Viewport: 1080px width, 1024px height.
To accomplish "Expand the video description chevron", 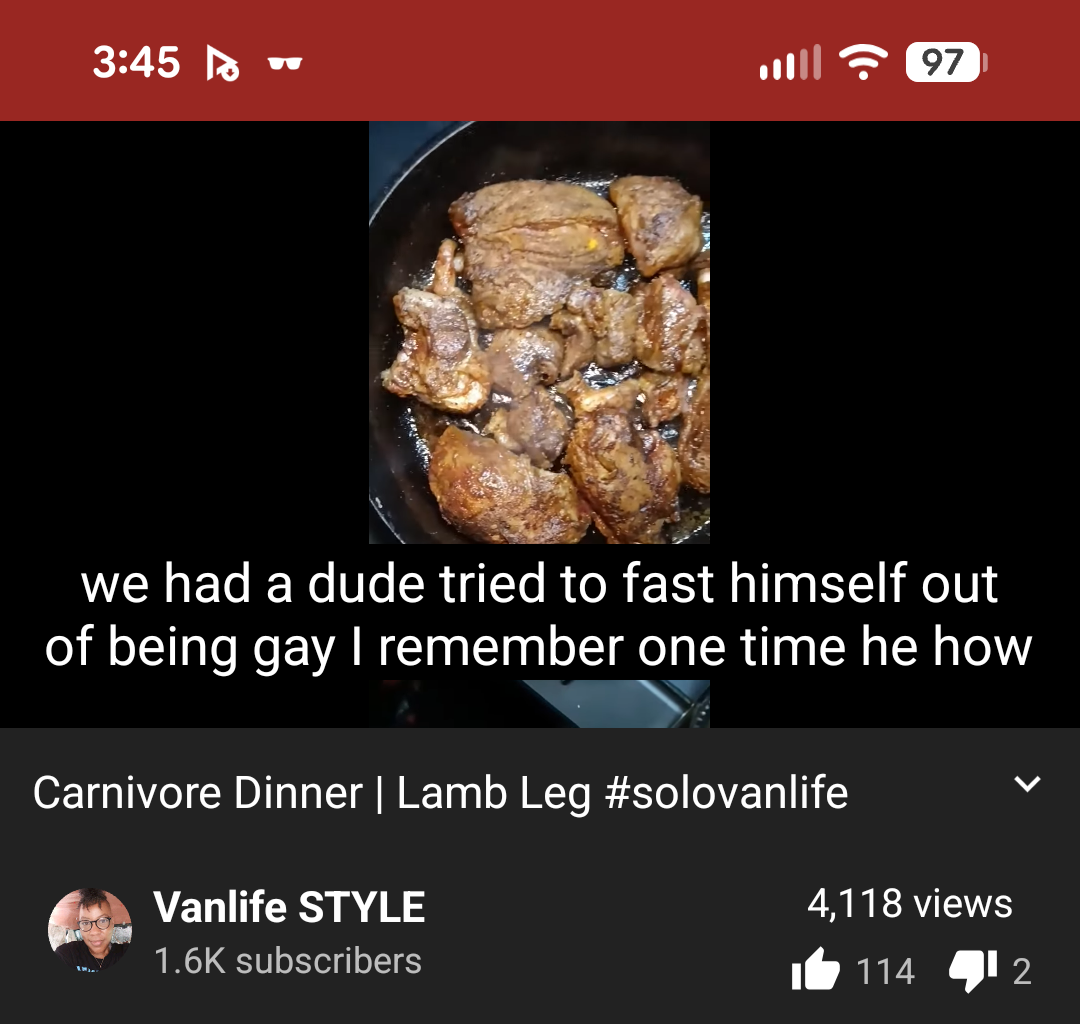I will [1027, 784].
